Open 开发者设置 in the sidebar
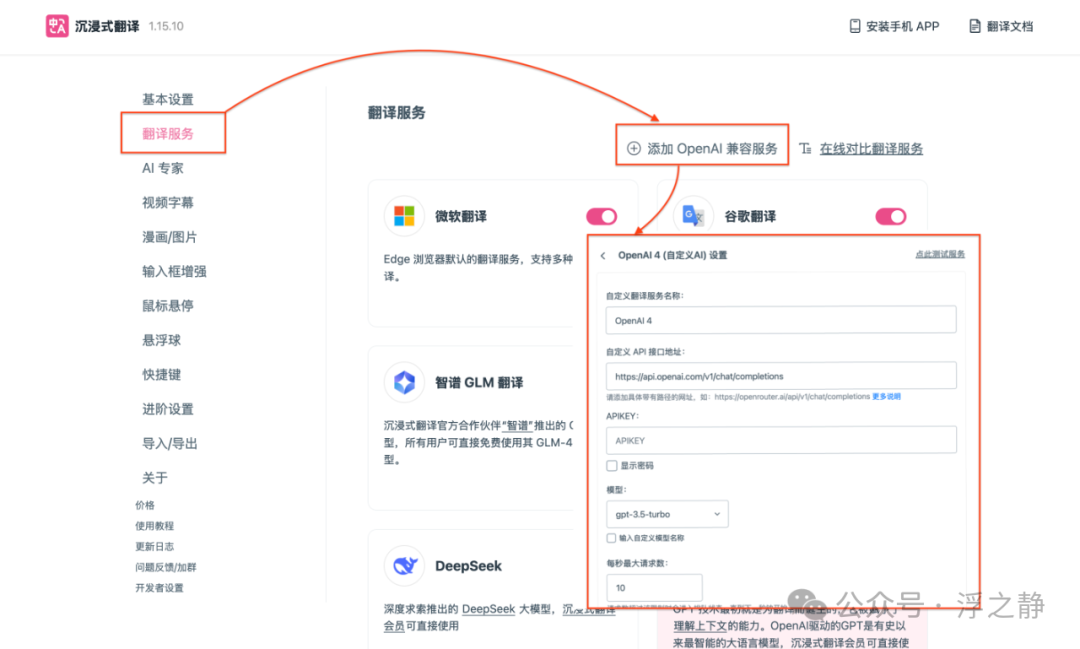The height and width of the screenshot is (649, 1080). (159, 588)
